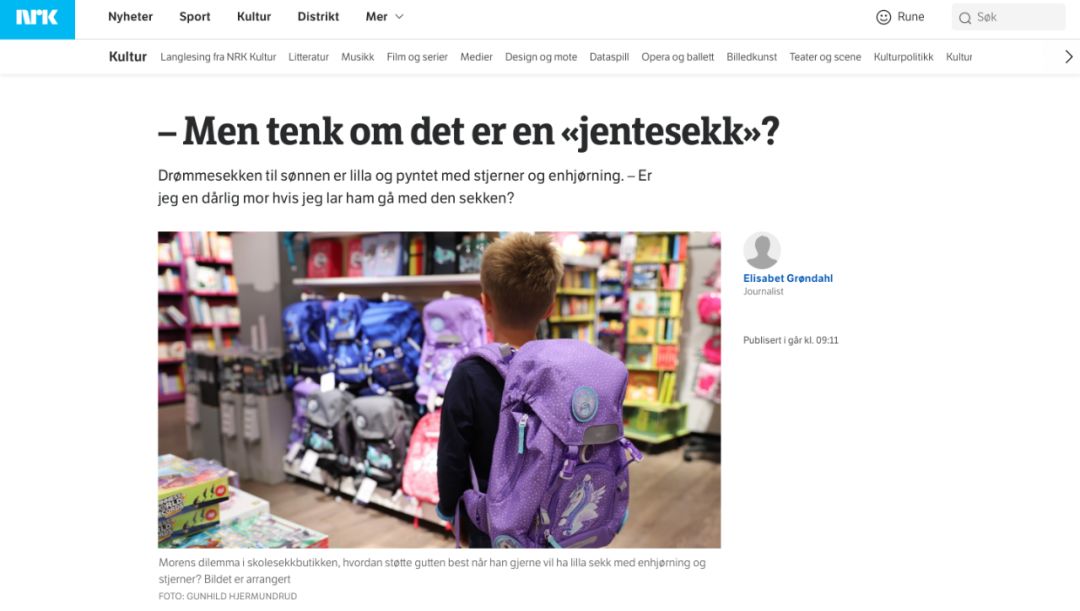1080x611 pixels.
Task: Open the Nyheter menu item
Action: tap(130, 17)
